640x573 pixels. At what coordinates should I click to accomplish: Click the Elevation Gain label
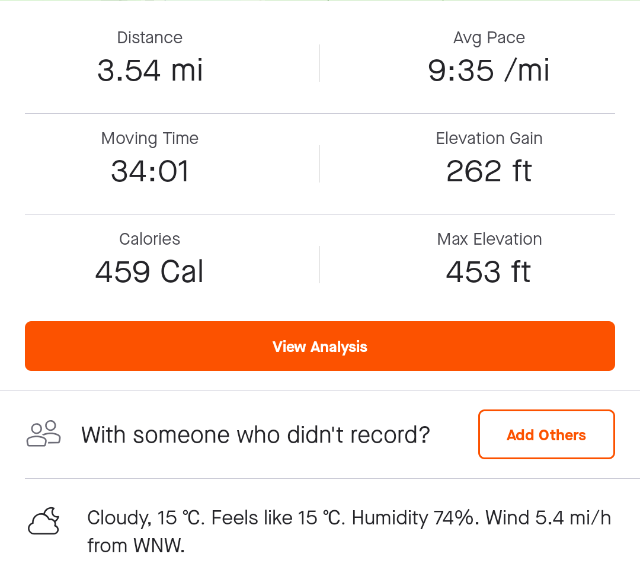tap(489, 138)
